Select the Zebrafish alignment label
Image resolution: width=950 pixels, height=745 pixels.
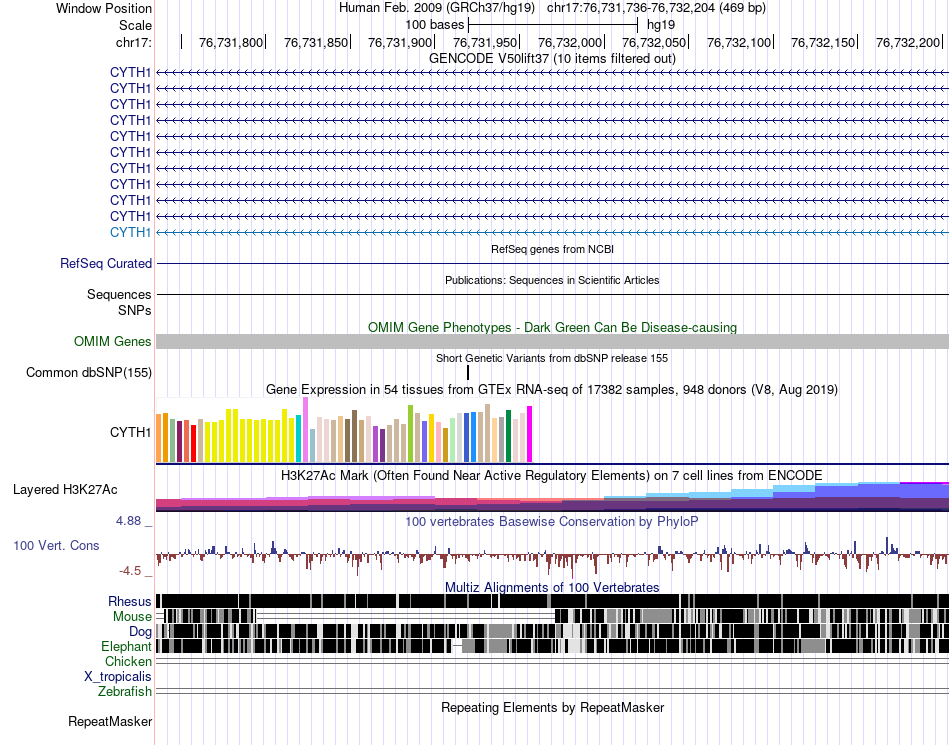125,692
